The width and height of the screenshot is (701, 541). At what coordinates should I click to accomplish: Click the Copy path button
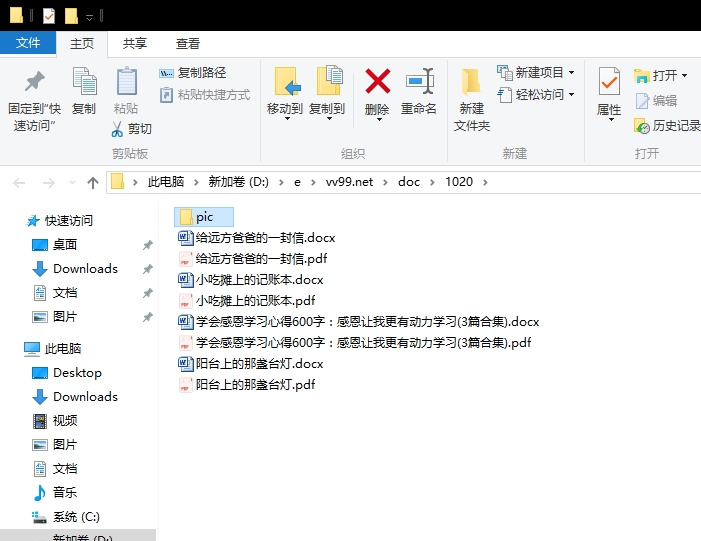point(193,72)
